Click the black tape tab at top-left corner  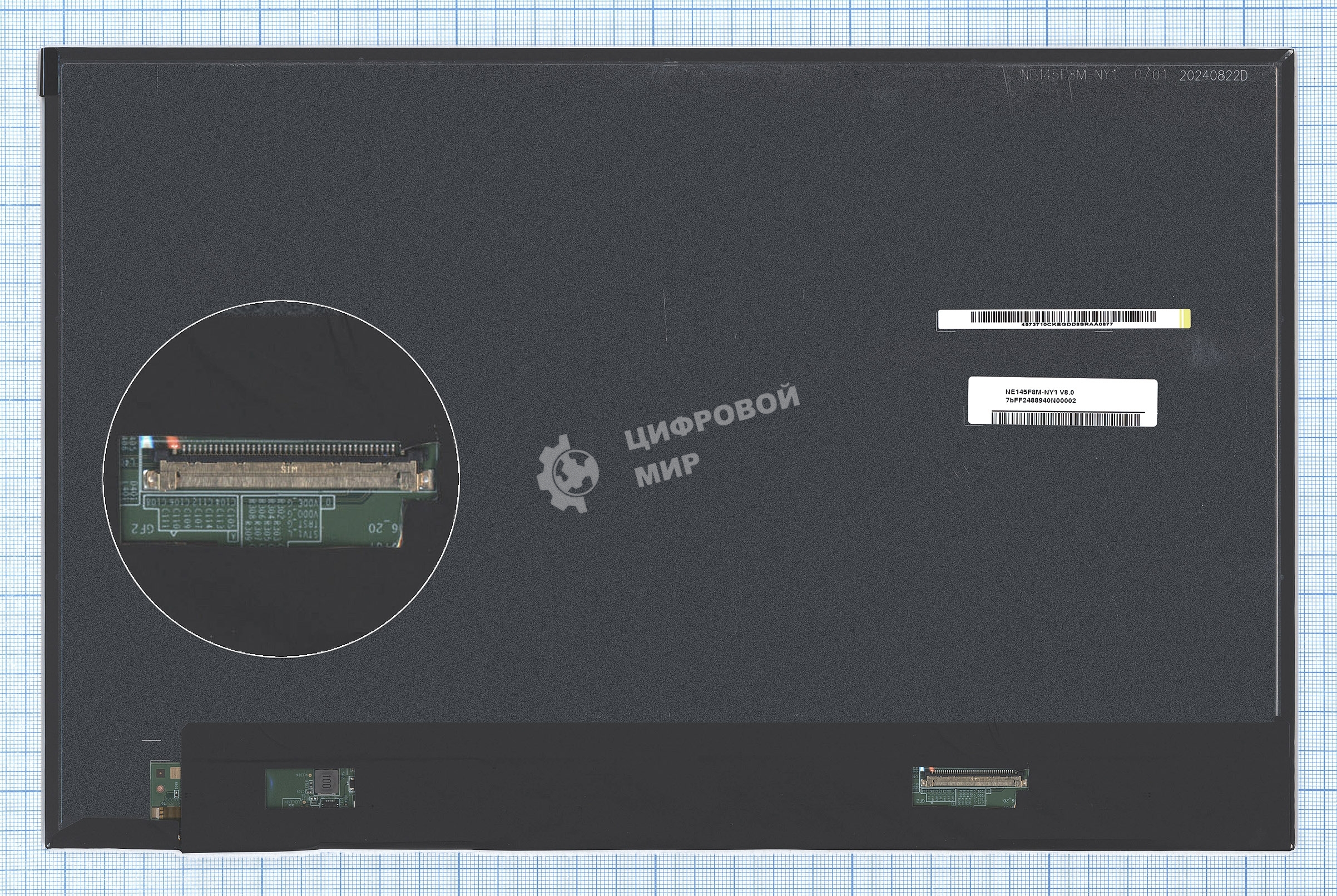point(49,72)
